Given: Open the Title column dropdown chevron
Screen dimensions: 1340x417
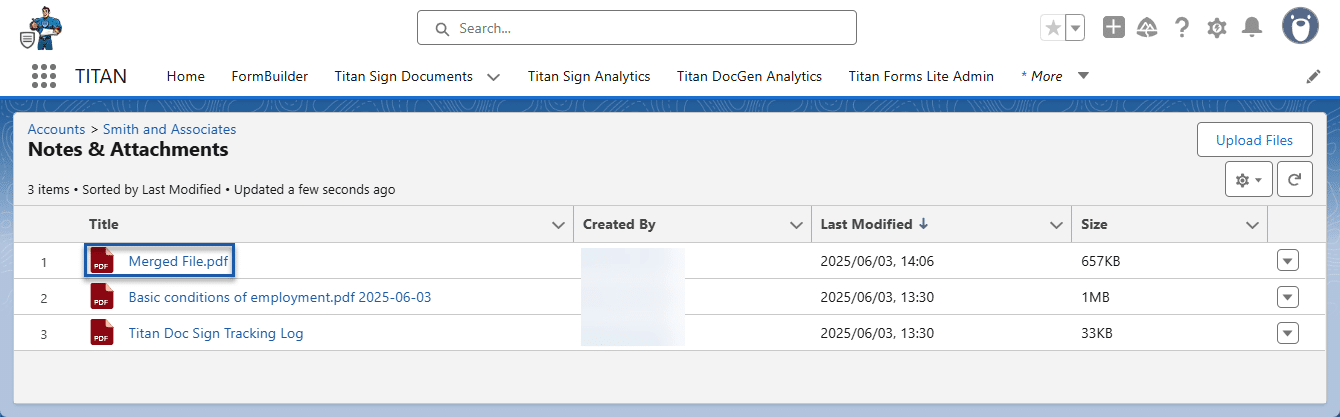Looking at the screenshot, I should (559, 225).
